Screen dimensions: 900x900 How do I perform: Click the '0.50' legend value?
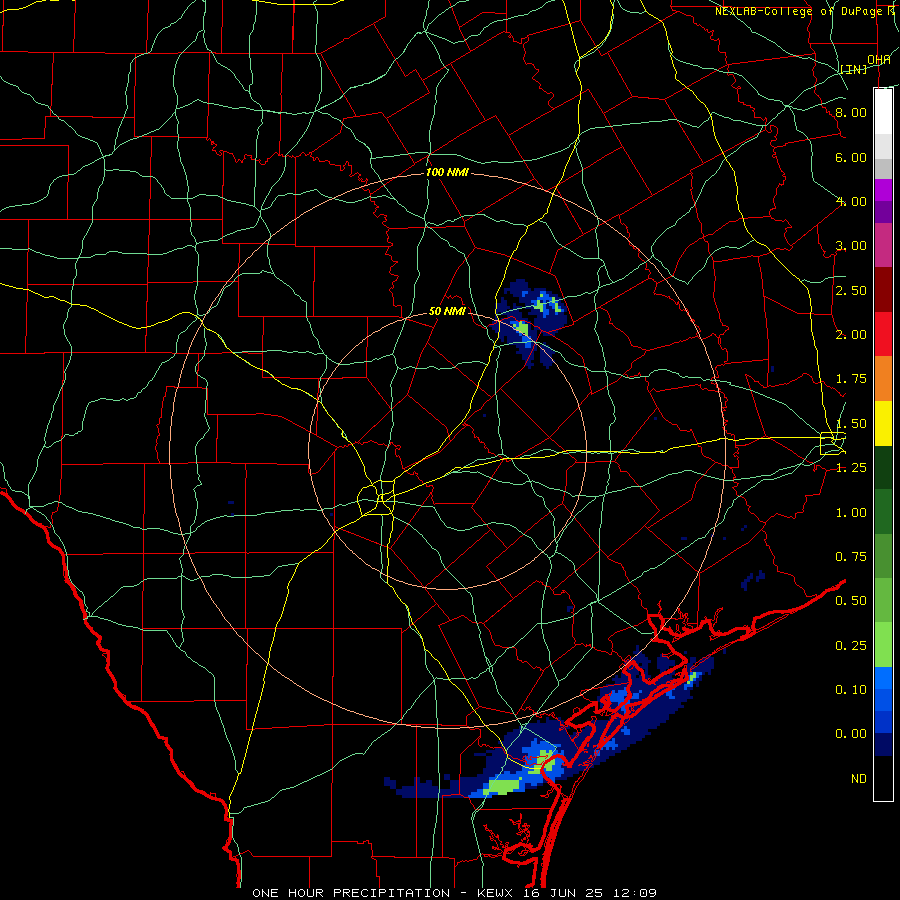(851, 601)
